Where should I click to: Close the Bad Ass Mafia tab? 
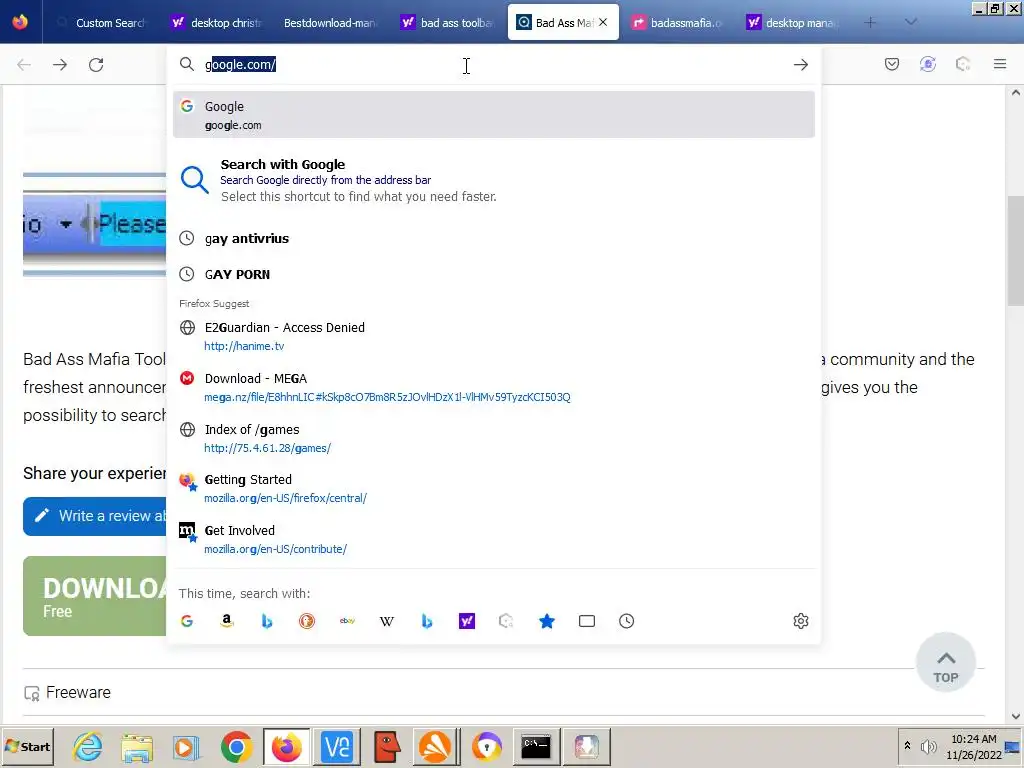(603, 22)
